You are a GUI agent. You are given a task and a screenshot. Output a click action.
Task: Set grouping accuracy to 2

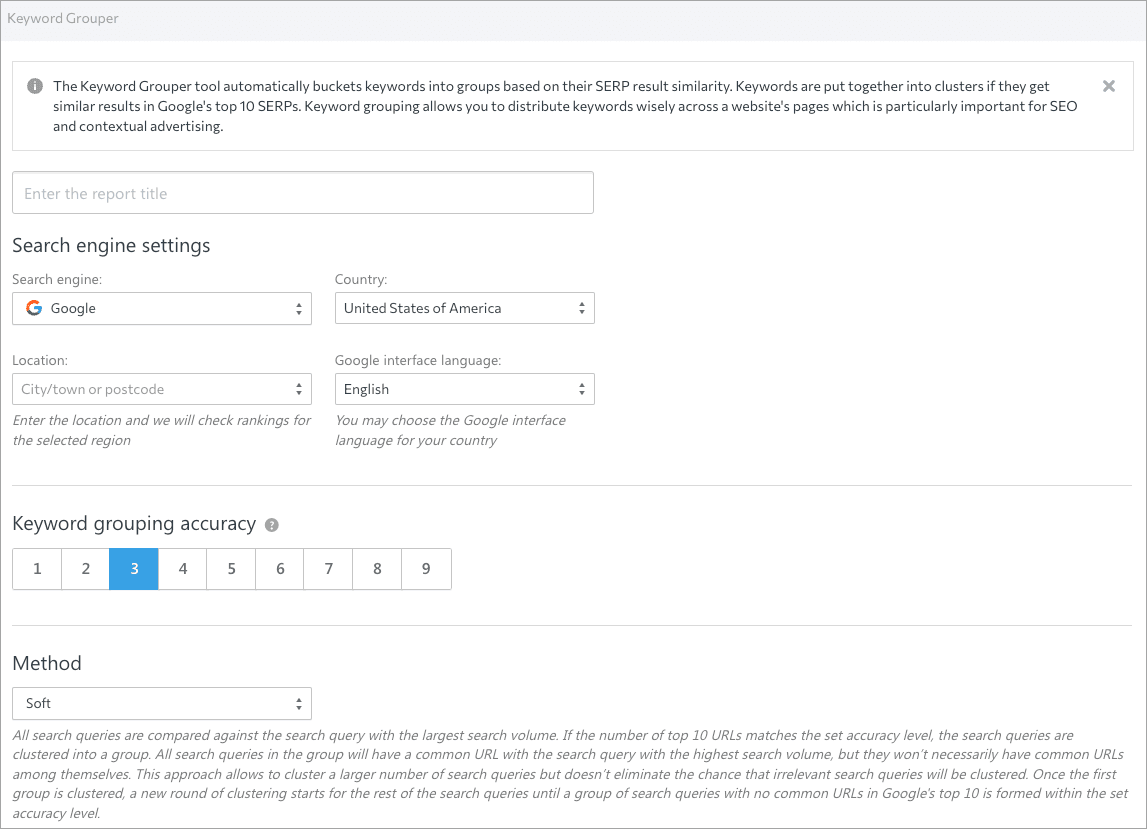click(85, 569)
